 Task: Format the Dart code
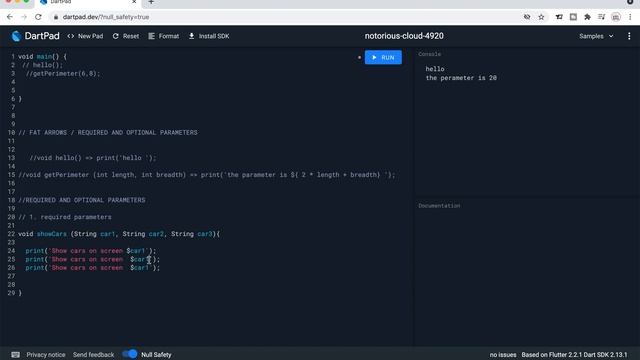pos(163,36)
